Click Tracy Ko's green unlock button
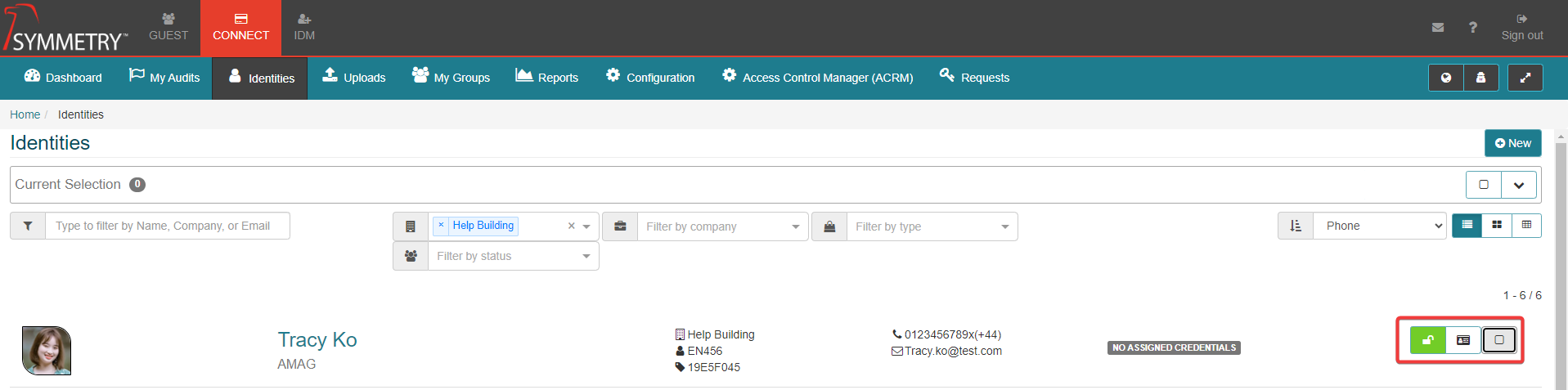Viewport: 1568px width, 390px height. [x=1427, y=340]
